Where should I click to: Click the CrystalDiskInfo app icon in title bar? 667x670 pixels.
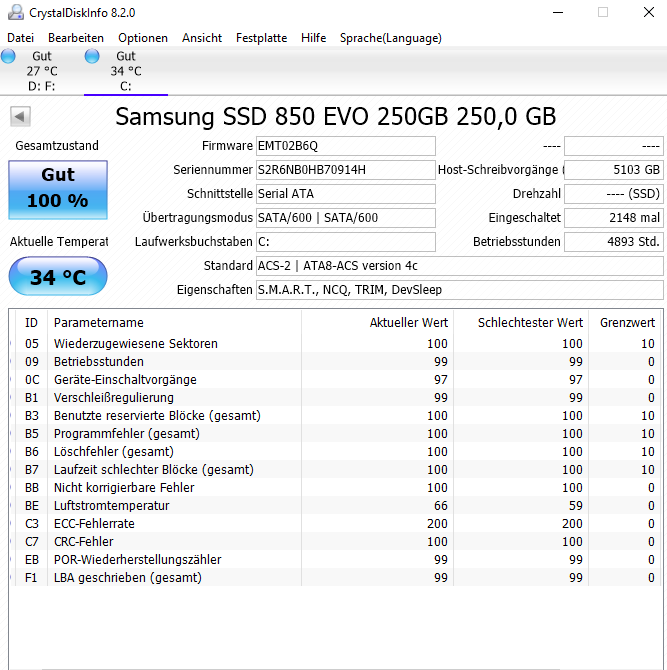click(x=16, y=12)
